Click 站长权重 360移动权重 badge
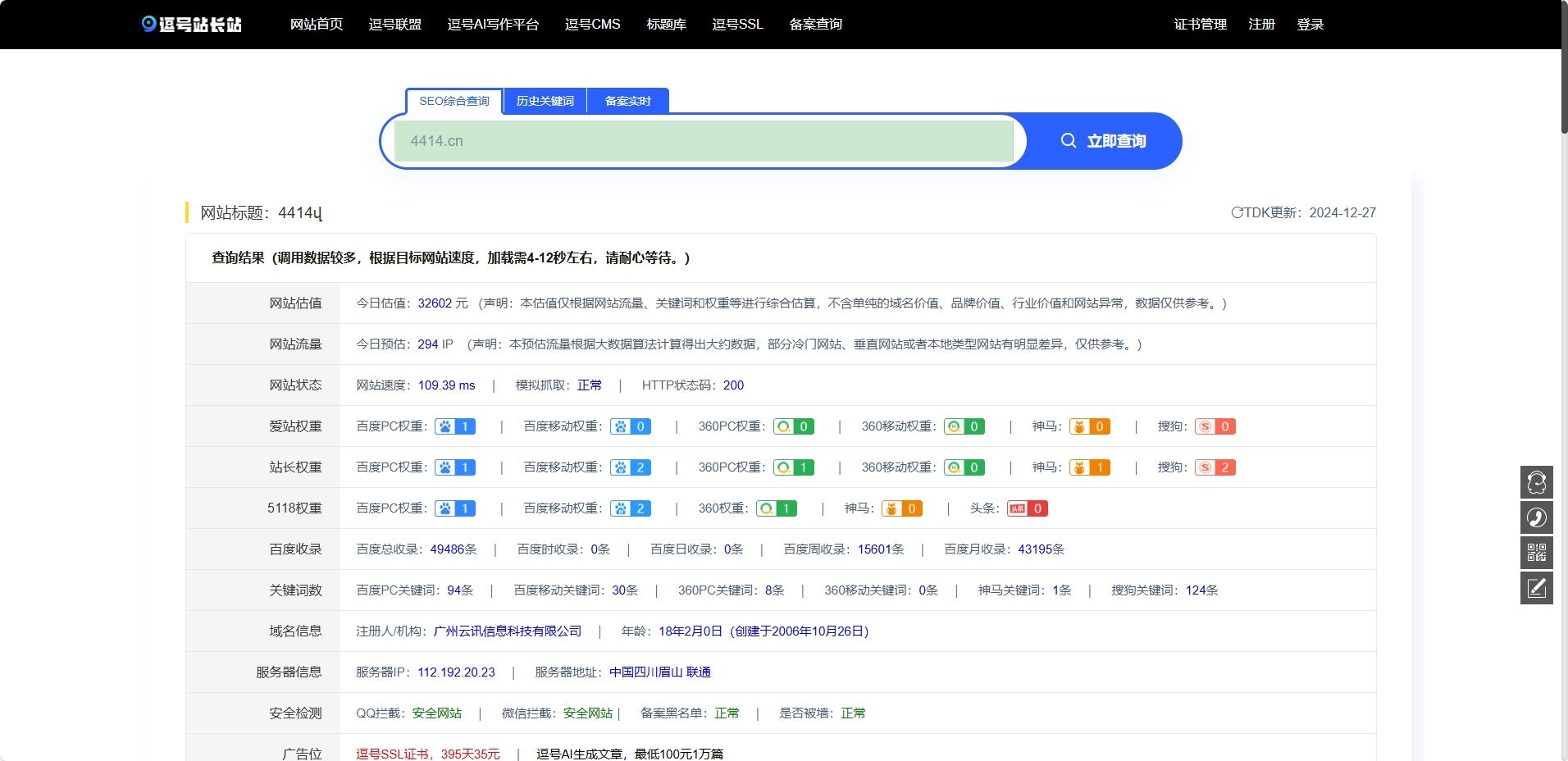Screen dimensions: 1568x761 coord(964,467)
